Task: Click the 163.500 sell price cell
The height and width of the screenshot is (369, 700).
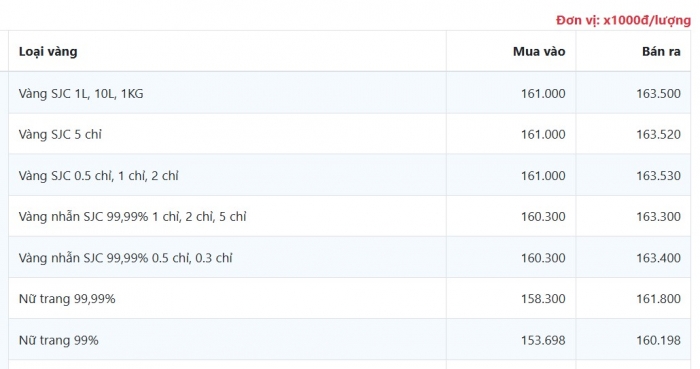Action: (x=658, y=94)
